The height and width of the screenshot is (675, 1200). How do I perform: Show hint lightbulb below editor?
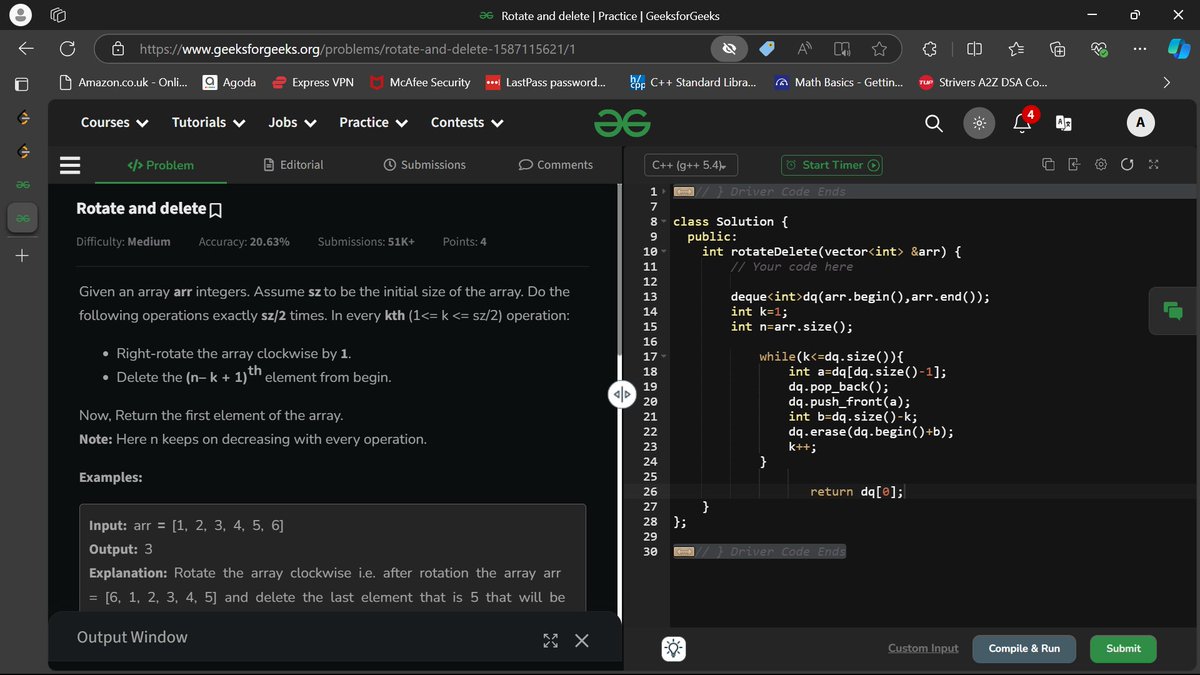coord(675,648)
